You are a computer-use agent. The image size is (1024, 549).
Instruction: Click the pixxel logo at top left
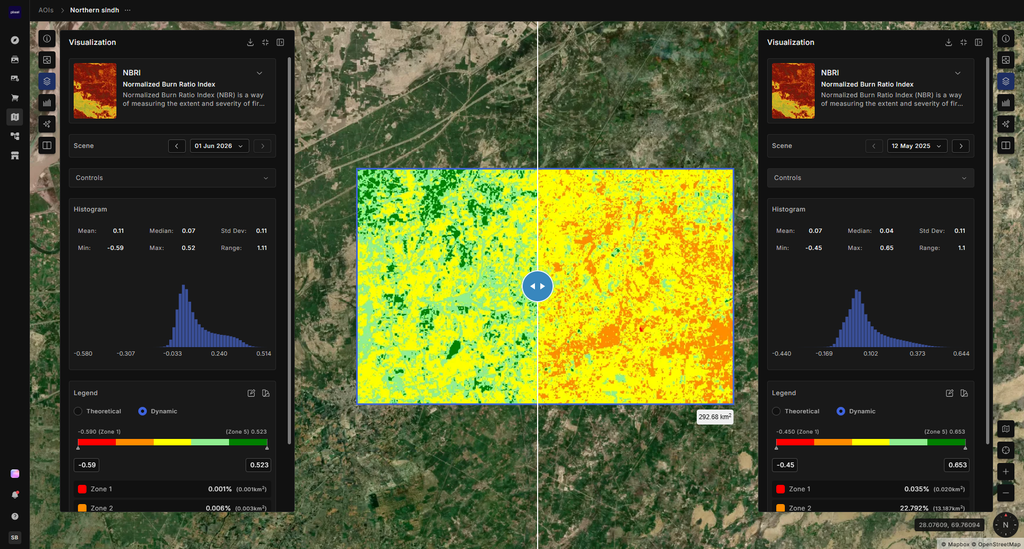point(14,12)
